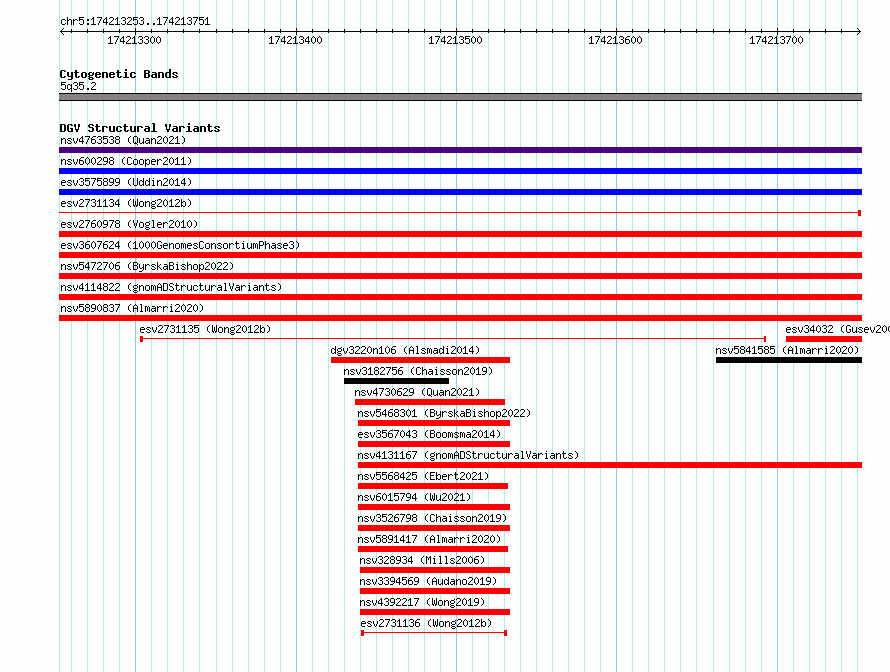Click ruler tick labeled 174213700
This screenshot has height=672, width=890.
tap(776, 40)
